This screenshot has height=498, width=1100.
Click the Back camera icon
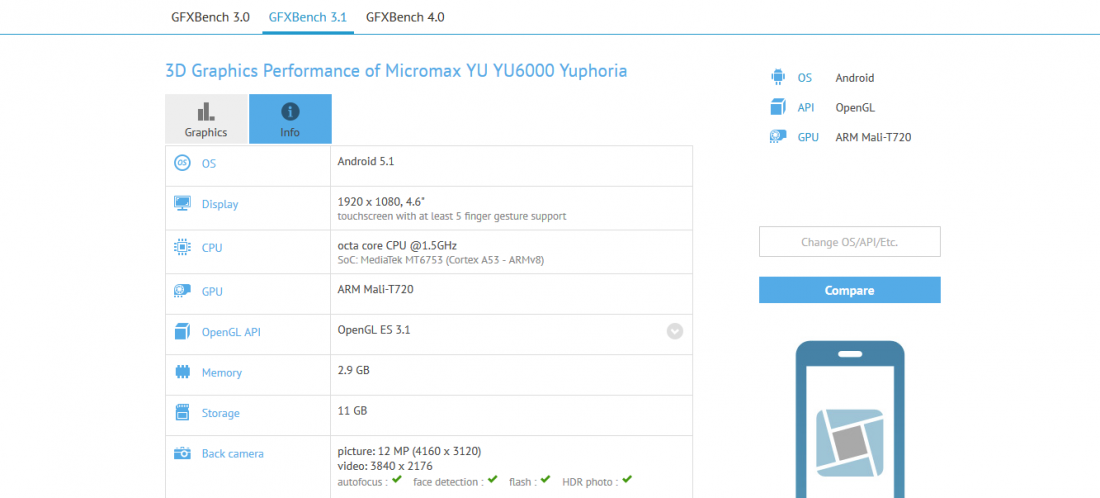(x=182, y=453)
